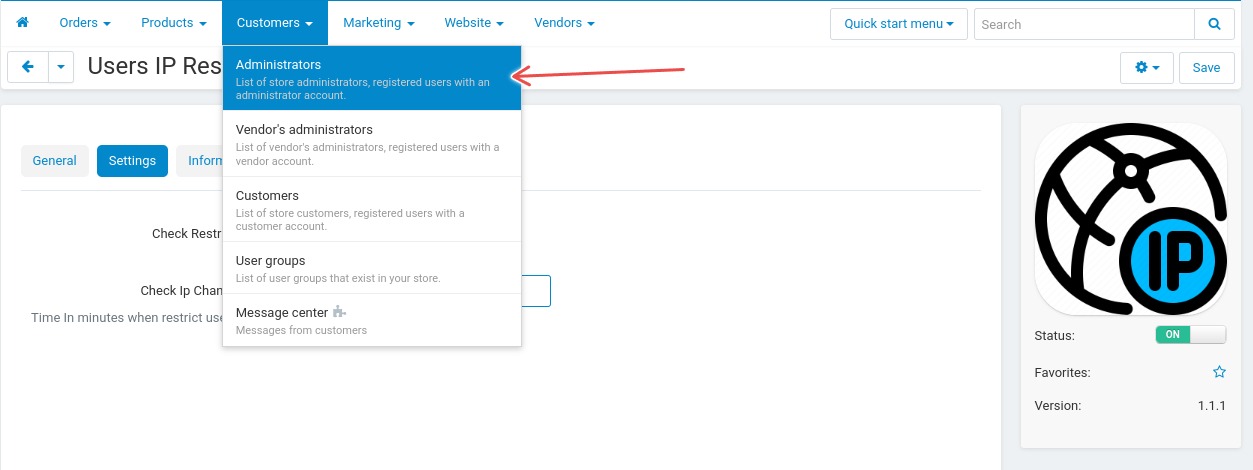Open the Vendors menu in navbar
Screen dimensions: 1253x470
pos(564,22)
